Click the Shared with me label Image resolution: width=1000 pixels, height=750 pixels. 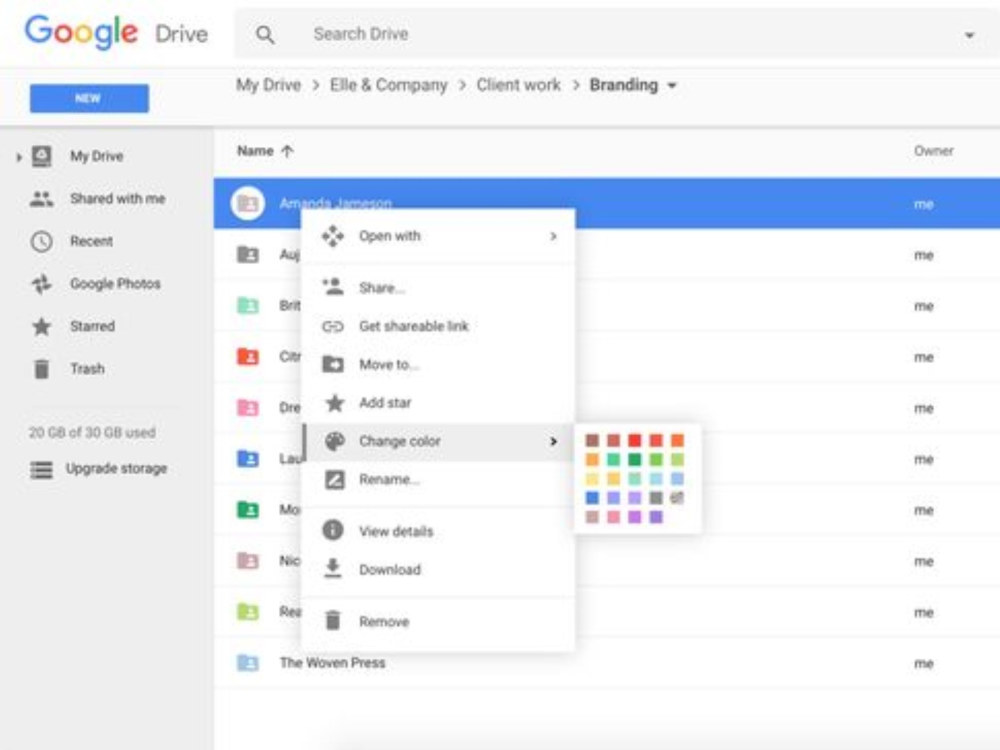(117, 199)
